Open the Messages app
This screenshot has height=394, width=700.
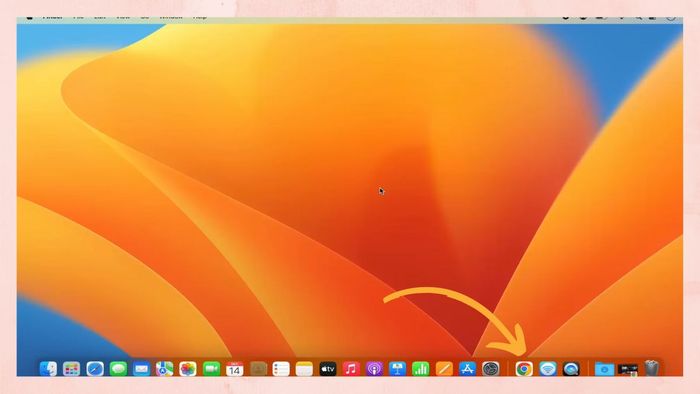[118, 369]
